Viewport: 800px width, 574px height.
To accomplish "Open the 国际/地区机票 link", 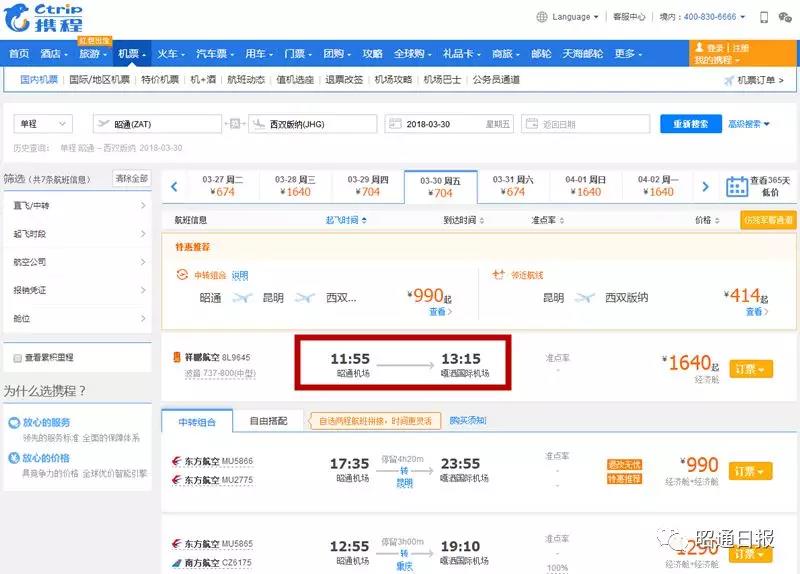I will coord(99,80).
